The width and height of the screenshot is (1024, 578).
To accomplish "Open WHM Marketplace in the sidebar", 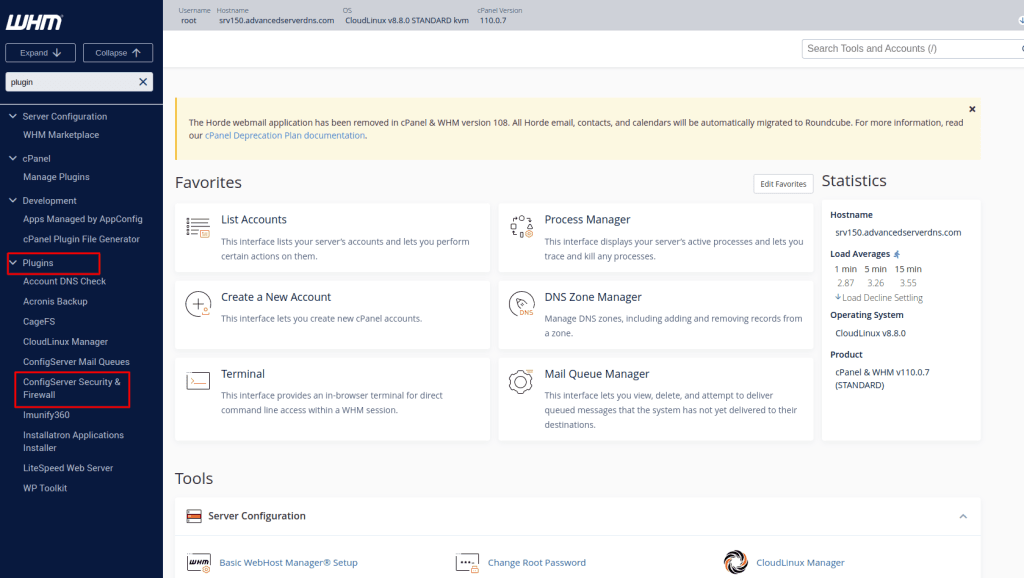I will (x=61, y=135).
